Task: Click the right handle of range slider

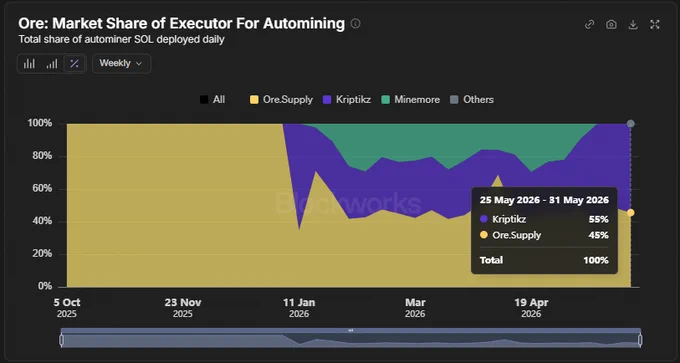Action: (x=640, y=340)
